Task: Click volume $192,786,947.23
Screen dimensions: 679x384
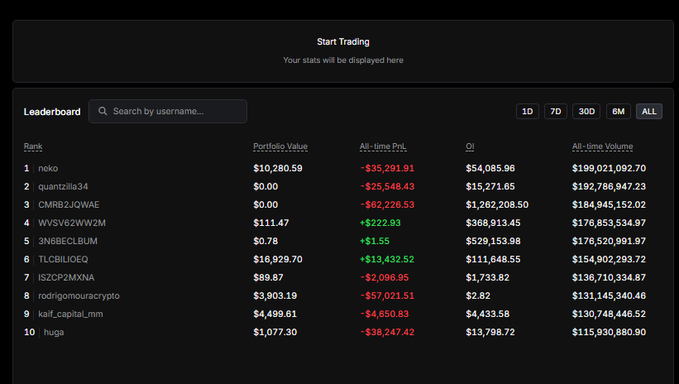Action: (x=609, y=187)
